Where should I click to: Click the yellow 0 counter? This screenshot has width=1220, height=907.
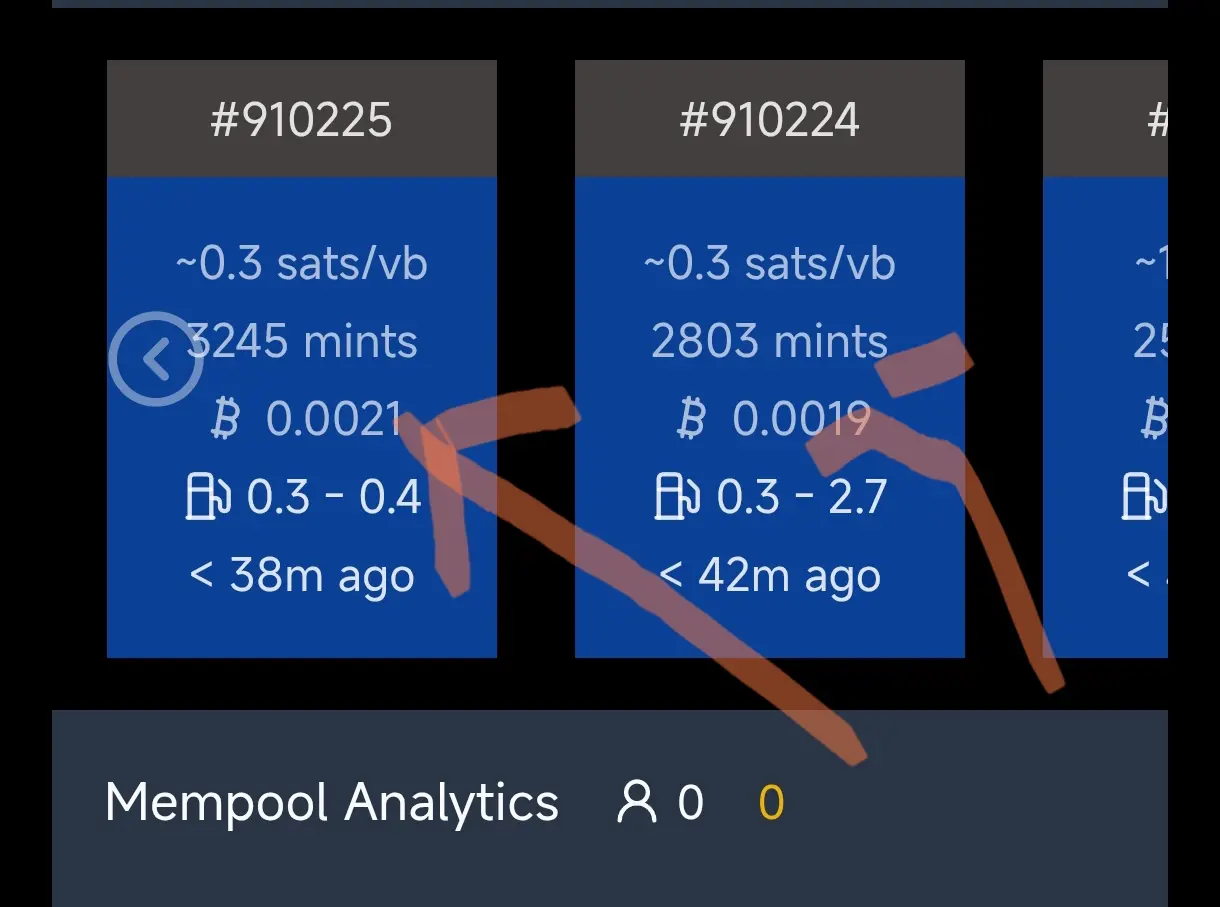coord(771,803)
